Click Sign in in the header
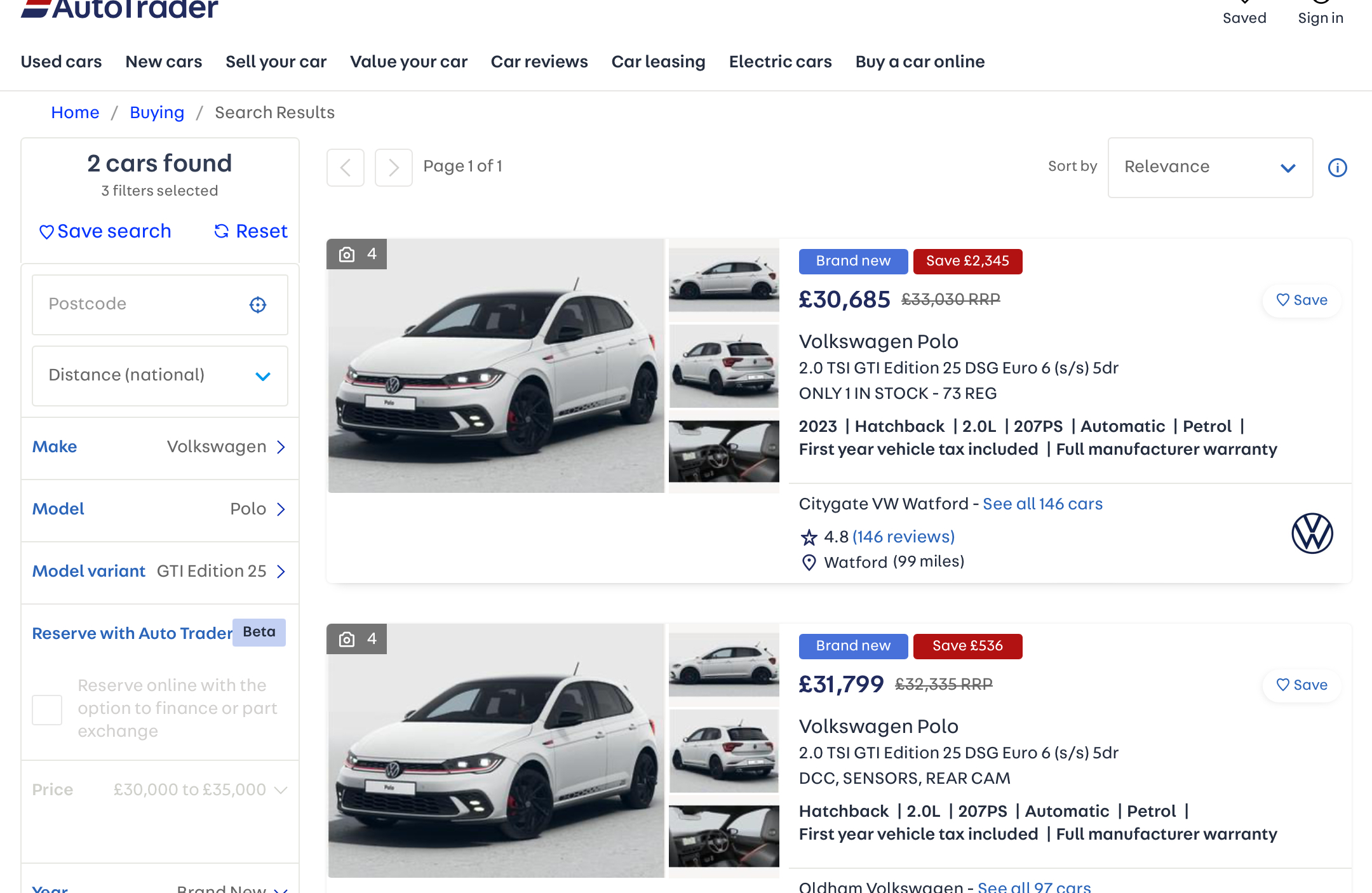The height and width of the screenshot is (893, 1372). pos(1321,13)
